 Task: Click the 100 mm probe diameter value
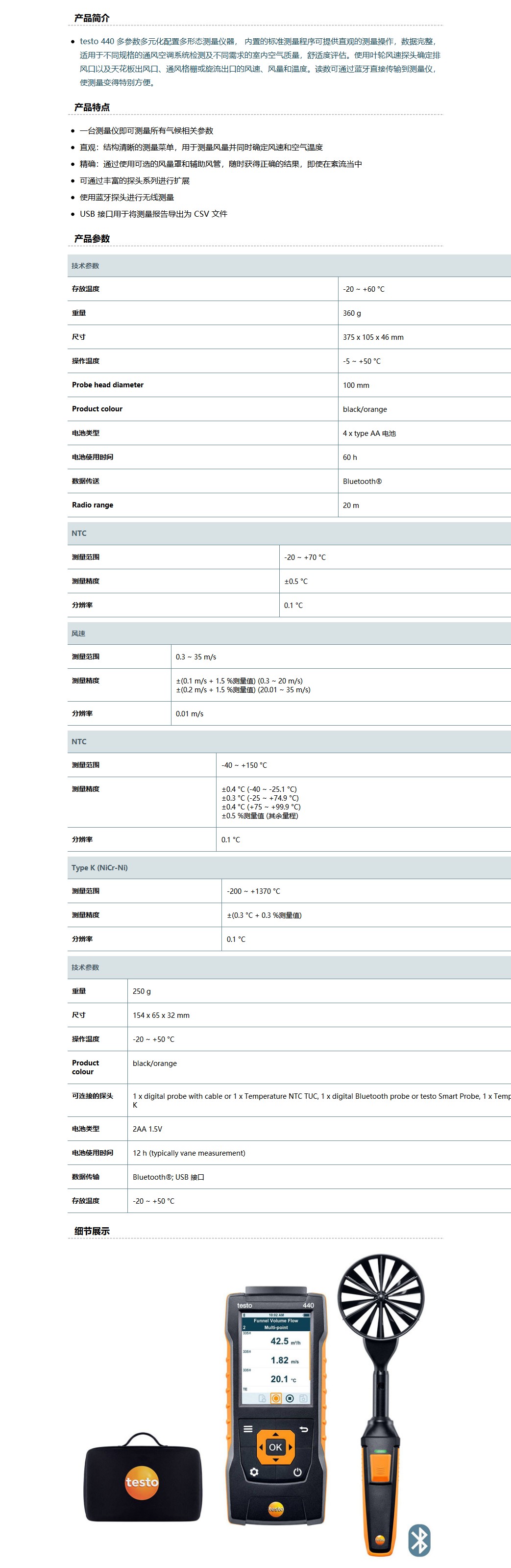(356, 385)
